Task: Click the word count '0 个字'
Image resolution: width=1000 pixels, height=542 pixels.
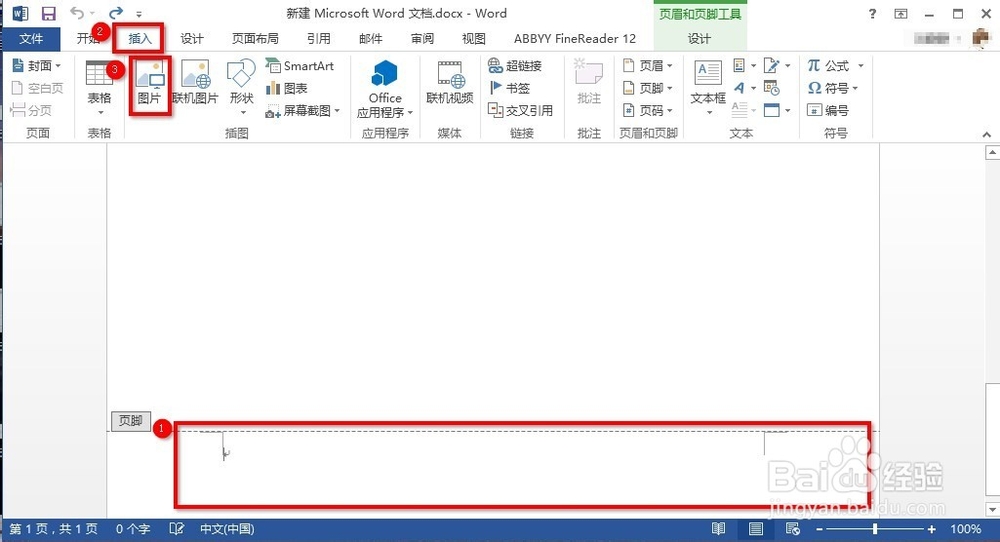Action: pos(133,529)
